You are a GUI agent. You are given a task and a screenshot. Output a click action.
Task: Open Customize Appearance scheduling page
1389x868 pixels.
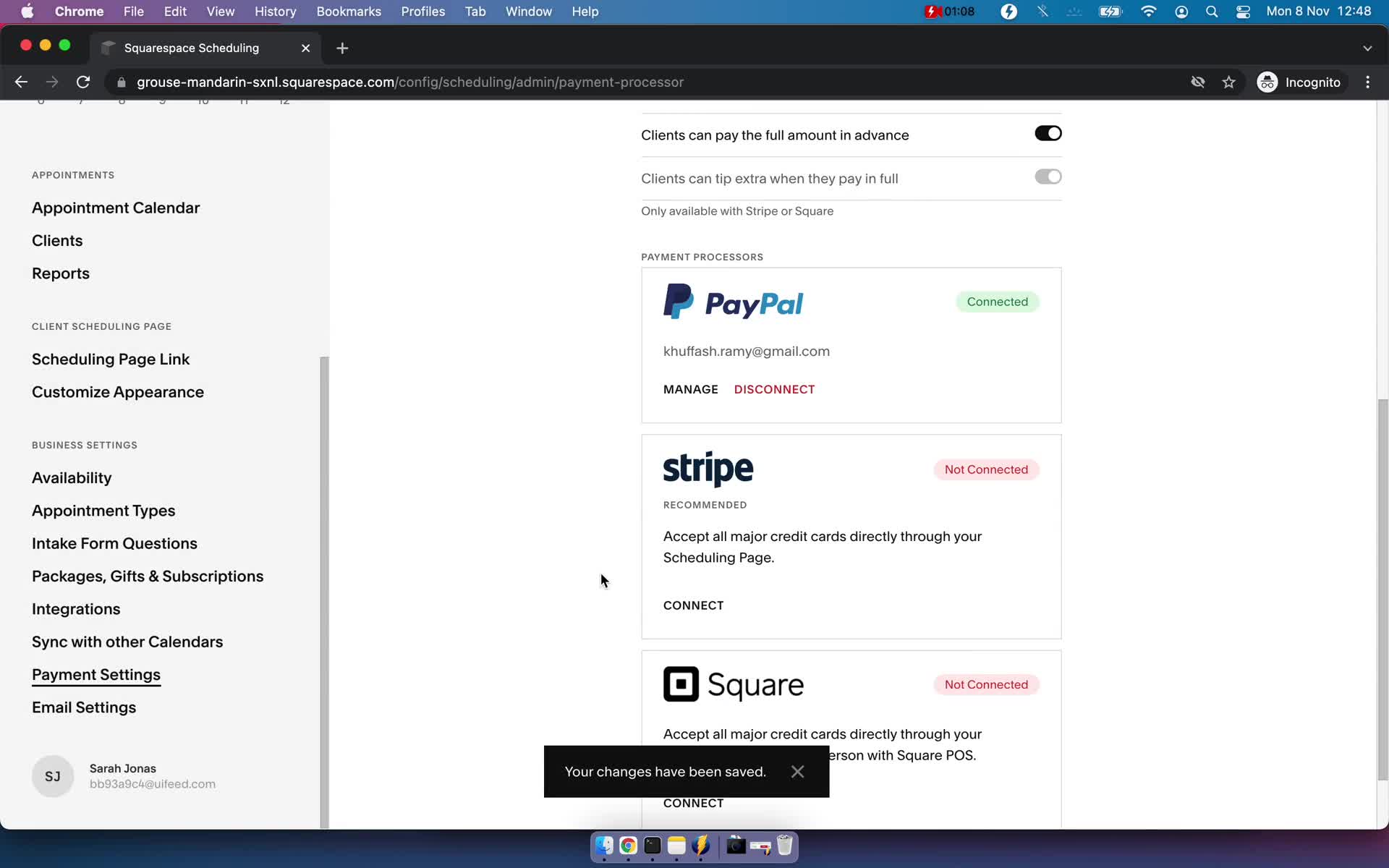click(x=117, y=391)
